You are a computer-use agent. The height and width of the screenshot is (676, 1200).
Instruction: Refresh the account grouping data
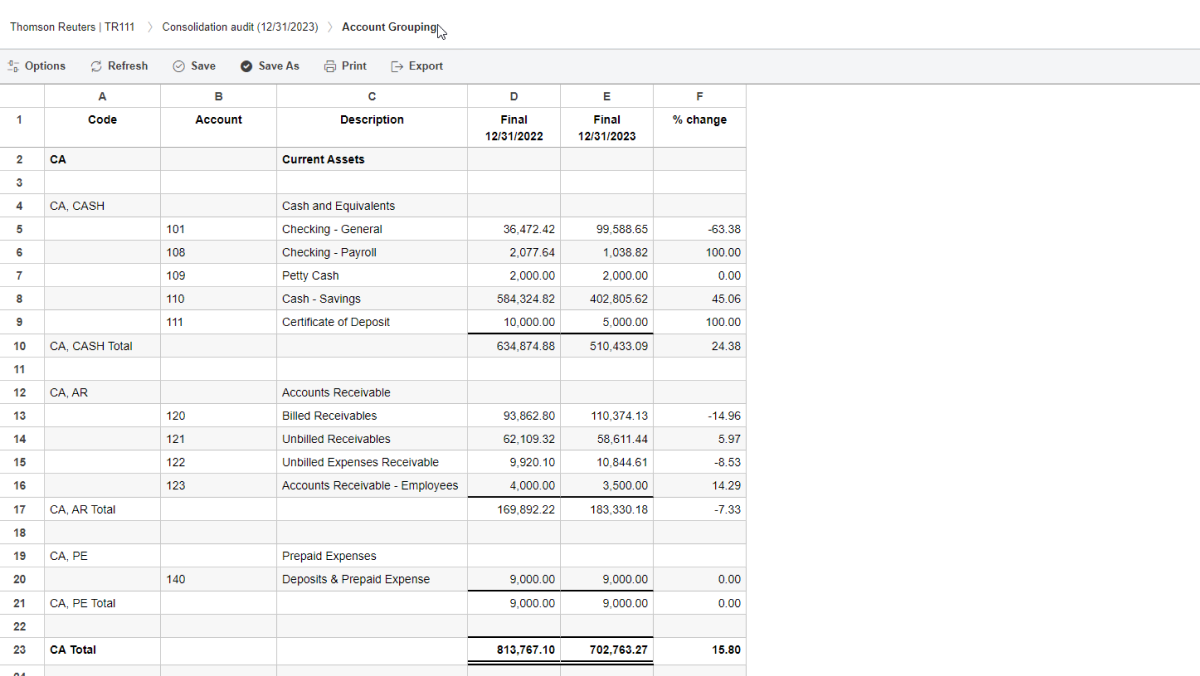pyautogui.click(x=119, y=65)
